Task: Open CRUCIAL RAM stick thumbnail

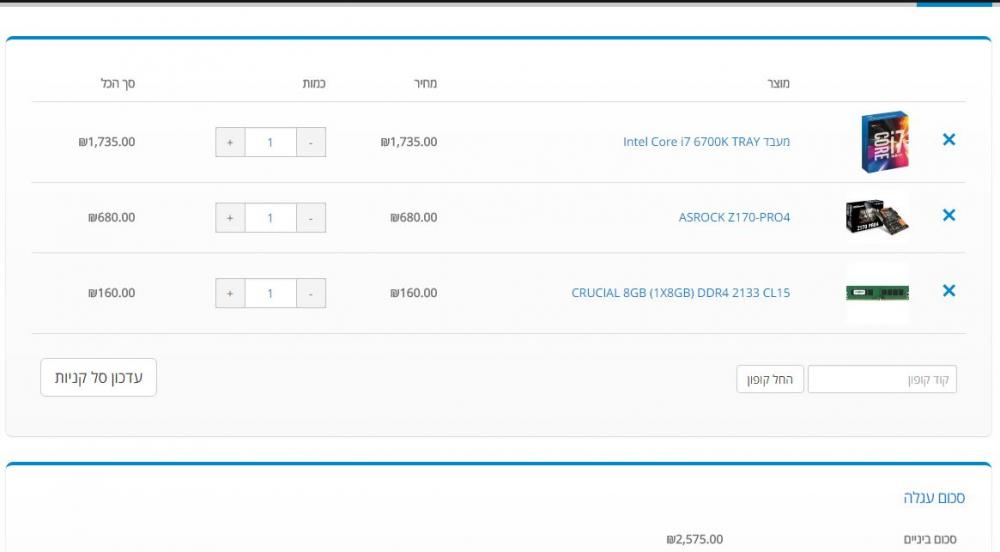Action: (877, 293)
